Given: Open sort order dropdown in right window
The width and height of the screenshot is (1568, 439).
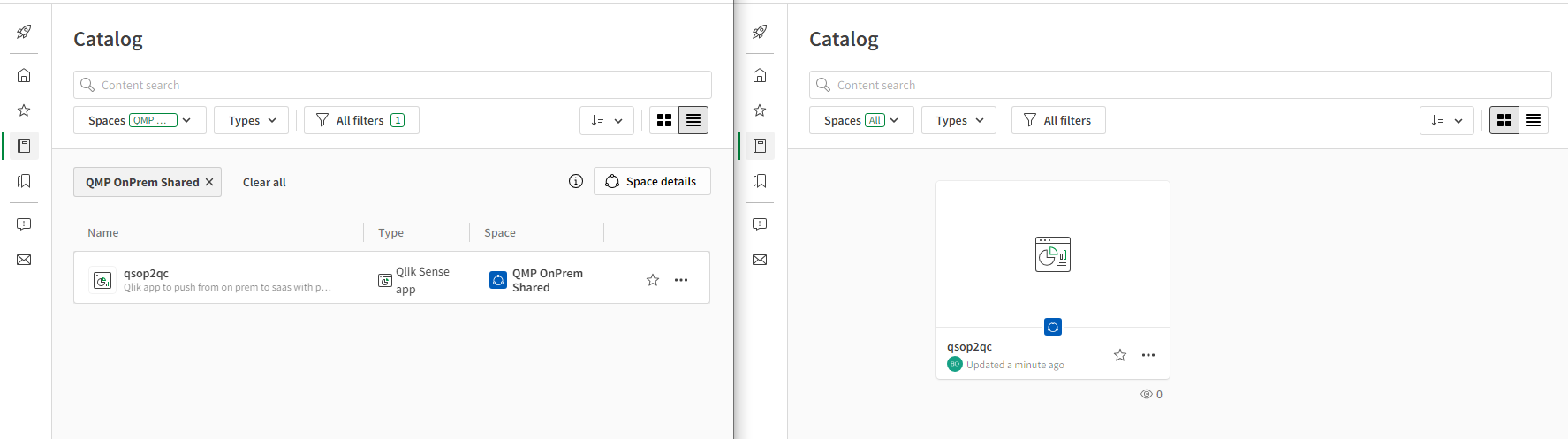Looking at the screenshot, I should (1447, 120).
